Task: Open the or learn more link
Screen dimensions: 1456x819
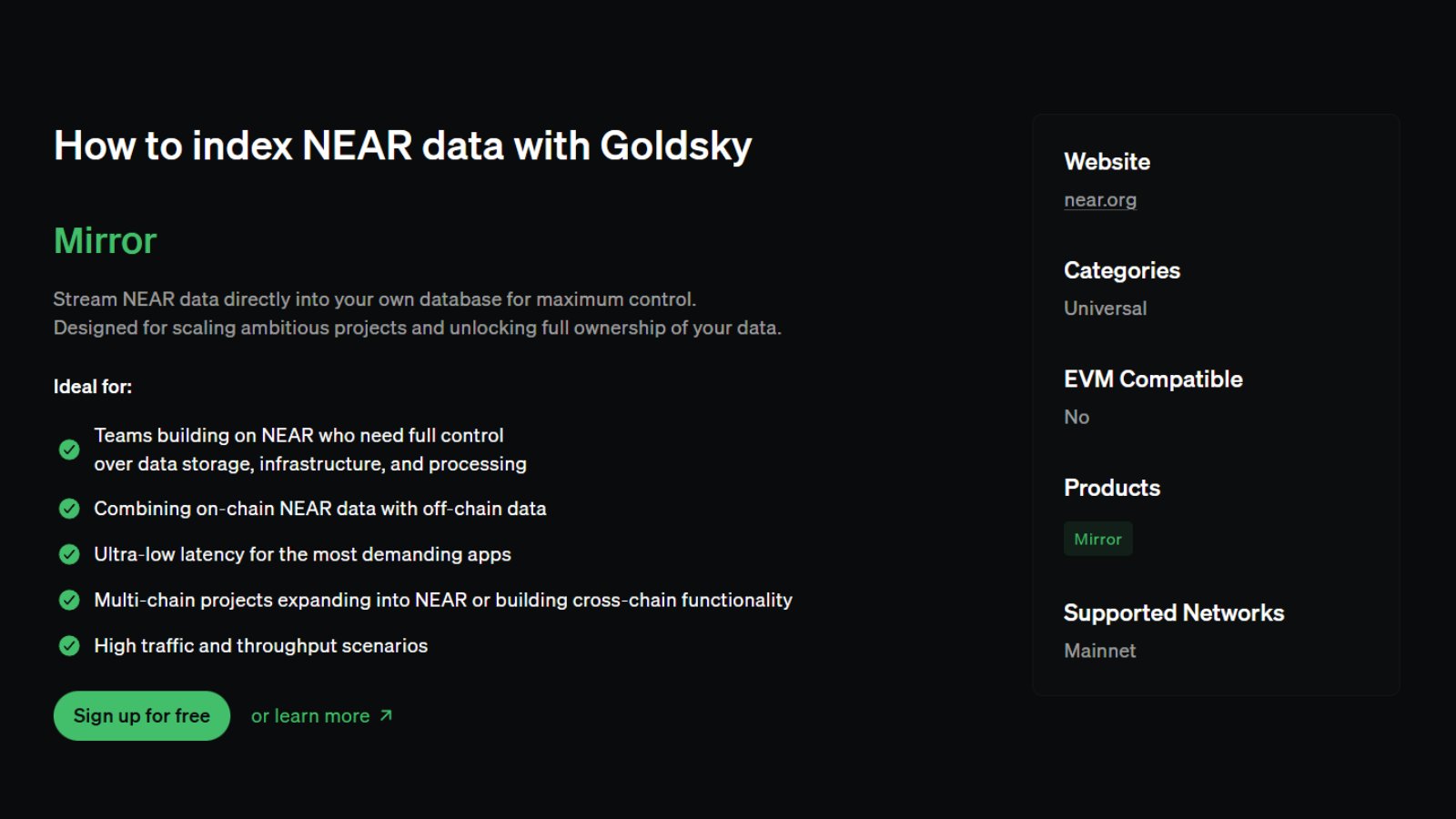Action: point(310,716)
